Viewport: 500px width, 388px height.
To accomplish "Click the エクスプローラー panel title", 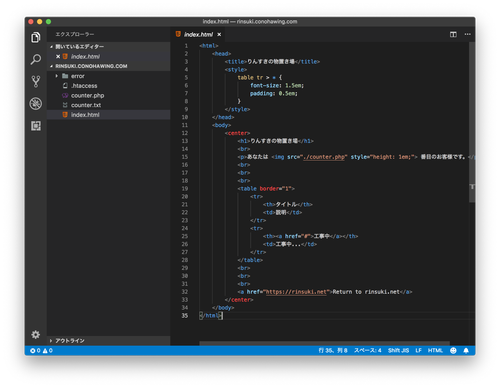I will pos(75,34).
